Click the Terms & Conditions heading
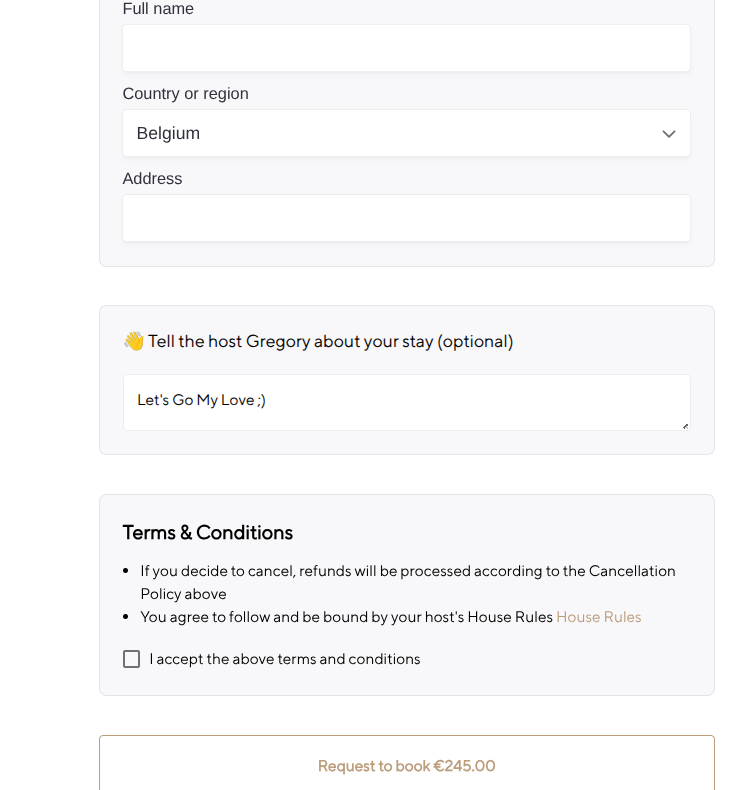The height and width of the screenshot is (790, 753). [207, 532]
